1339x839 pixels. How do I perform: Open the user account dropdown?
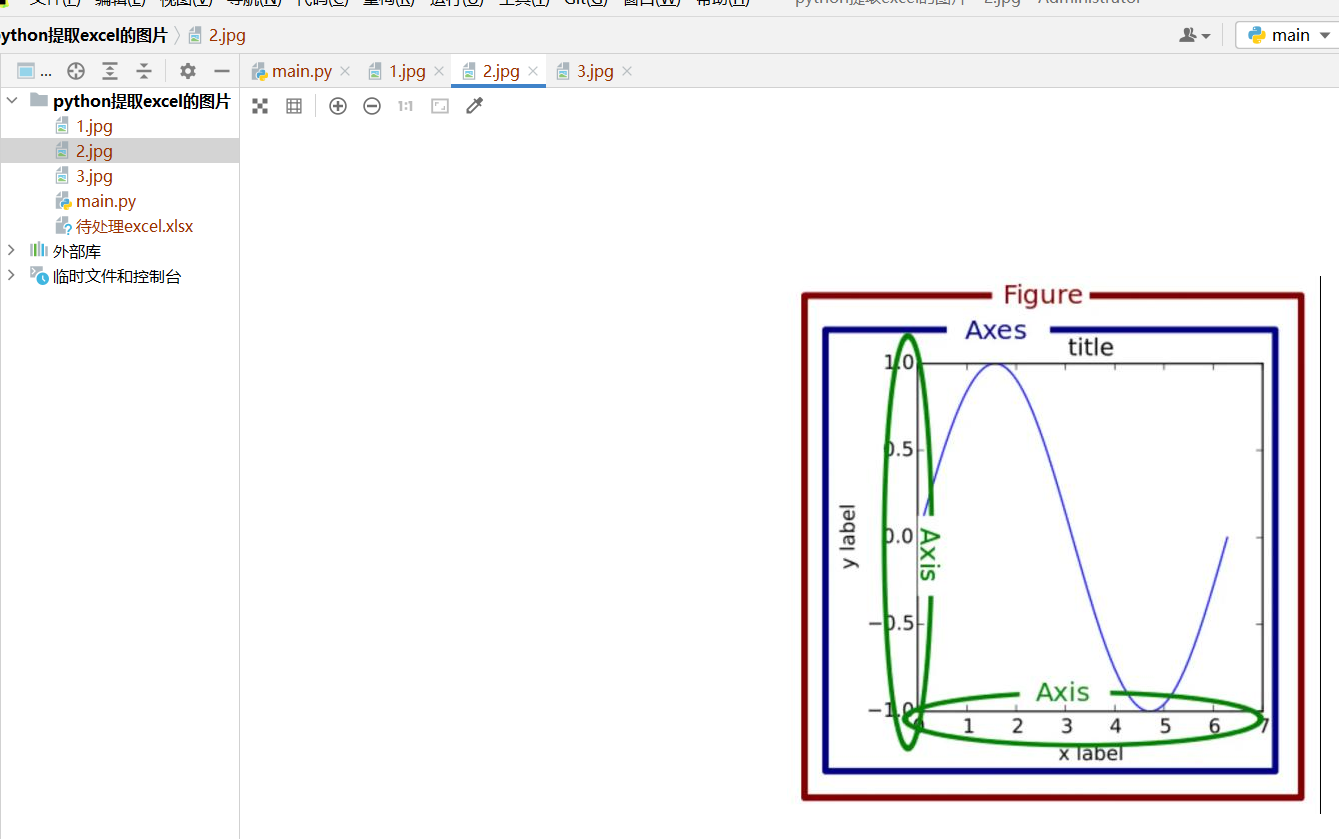click(x=1194, y=35)
